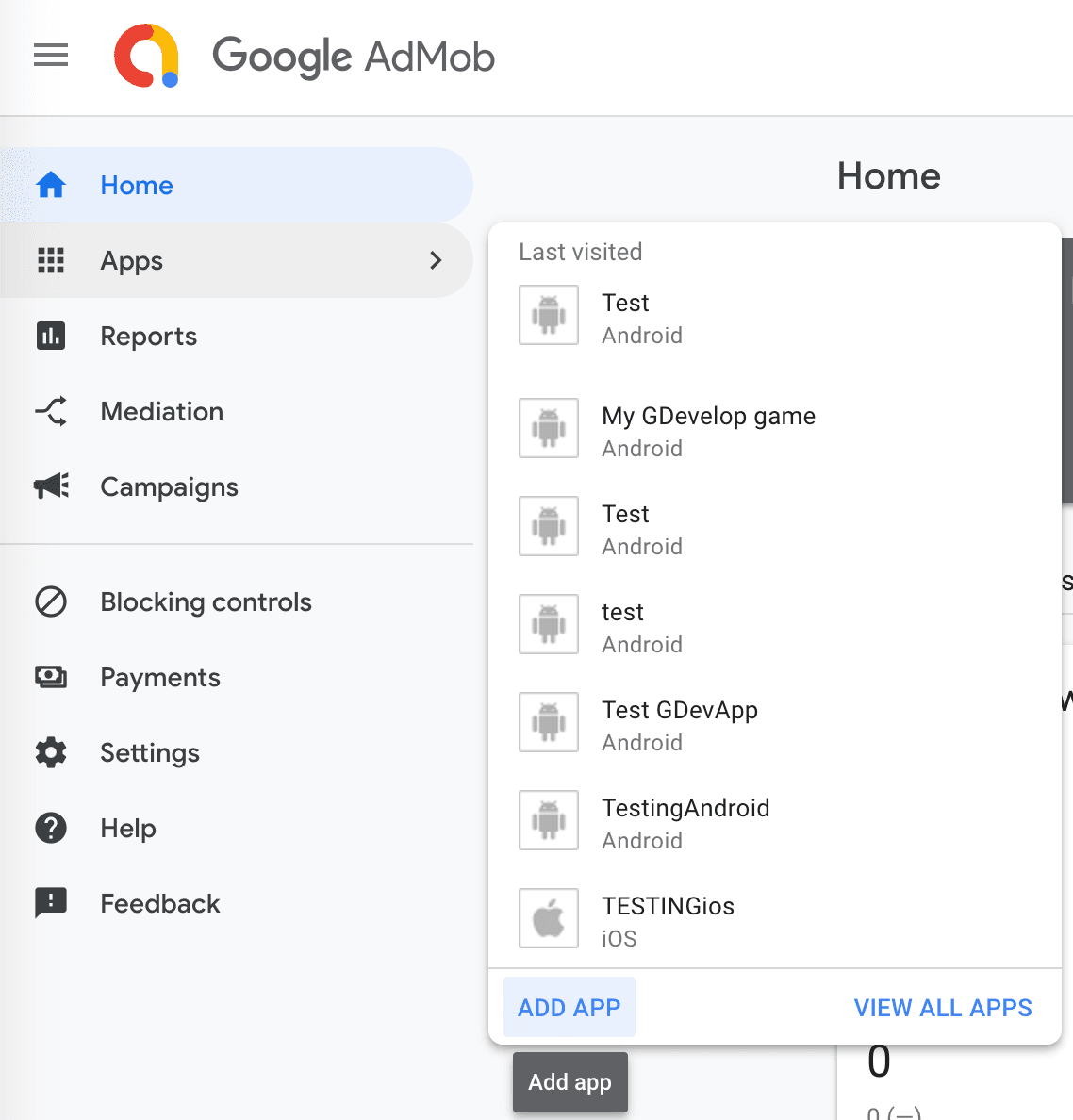This screenshot has height=1120, width=1073.
Task: Click the Settings gear icon
Action: pyautogui.click(x=51, y=752)
